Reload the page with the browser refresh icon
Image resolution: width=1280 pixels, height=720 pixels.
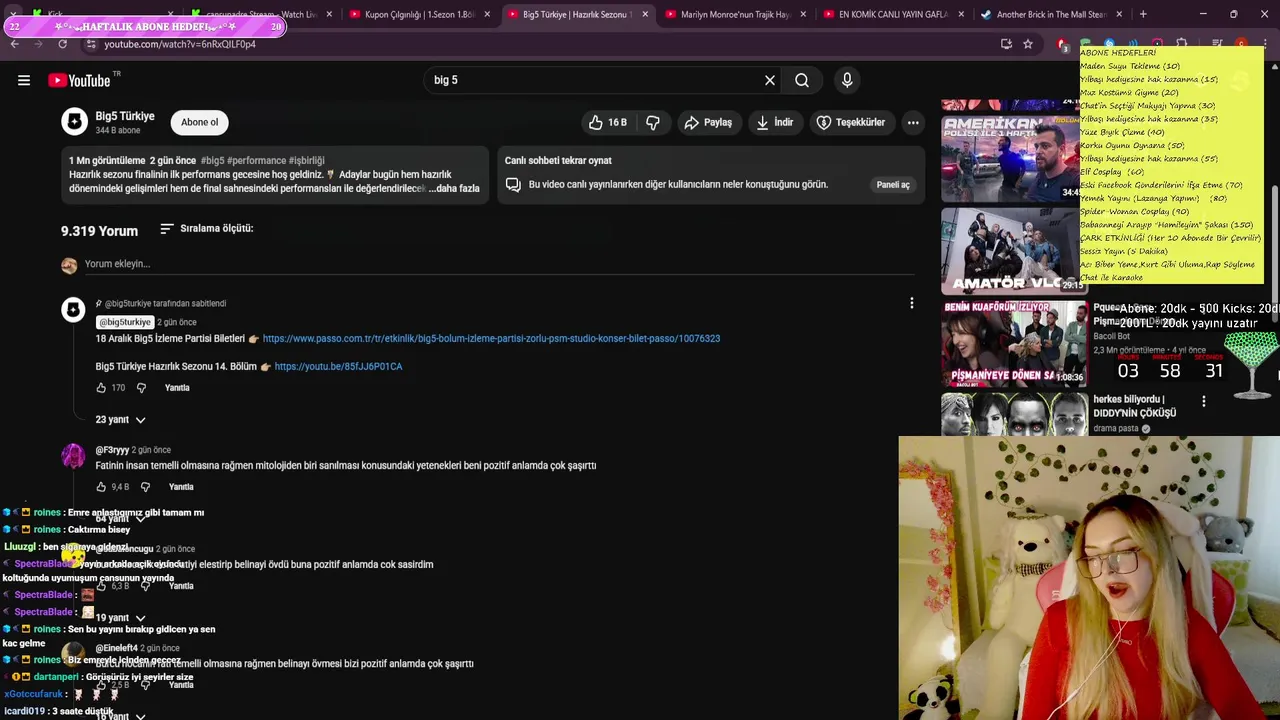coord(63,44)
